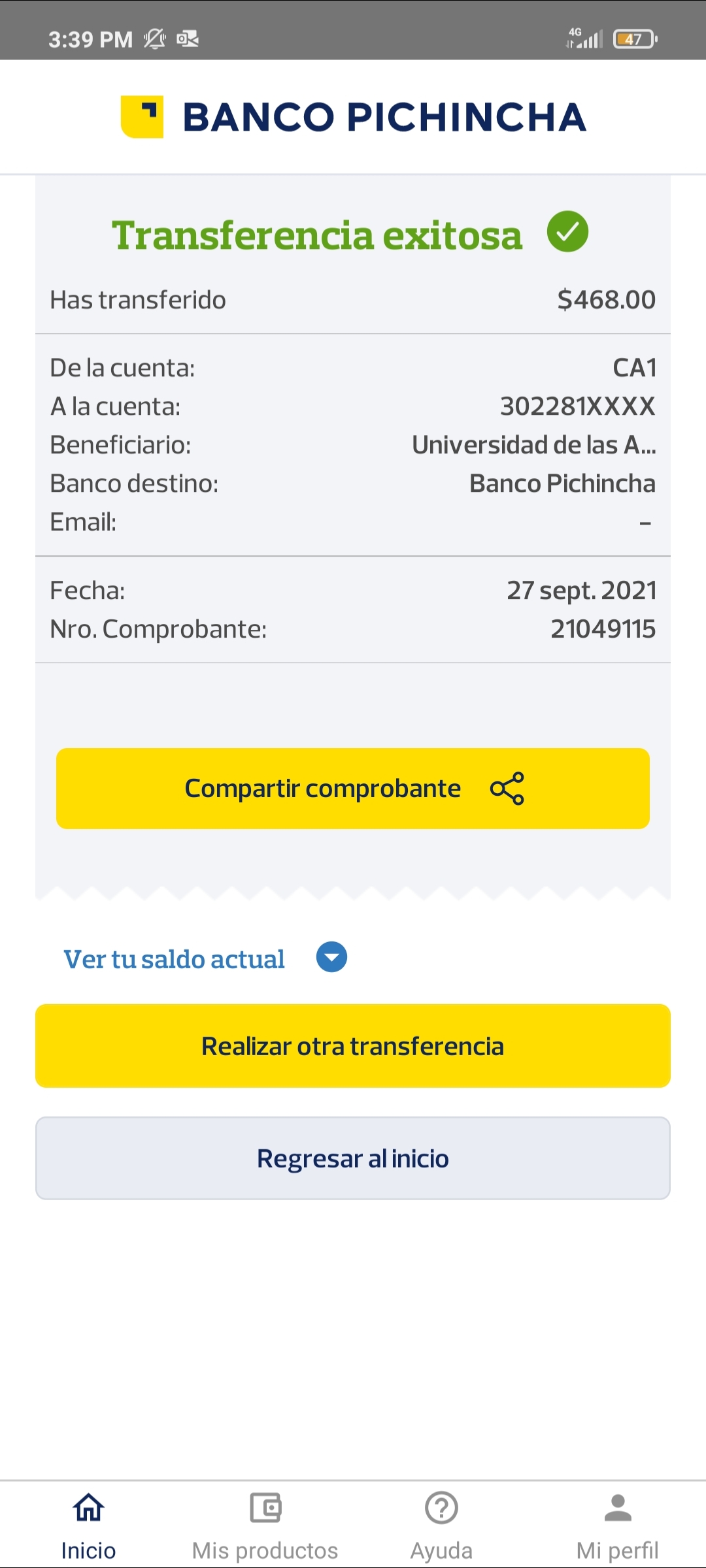Open Mis productos wallet icon
Image resolution: width=706 pixels, height=1568 pixels.
pyautogui.click(x=265, y=1508)
